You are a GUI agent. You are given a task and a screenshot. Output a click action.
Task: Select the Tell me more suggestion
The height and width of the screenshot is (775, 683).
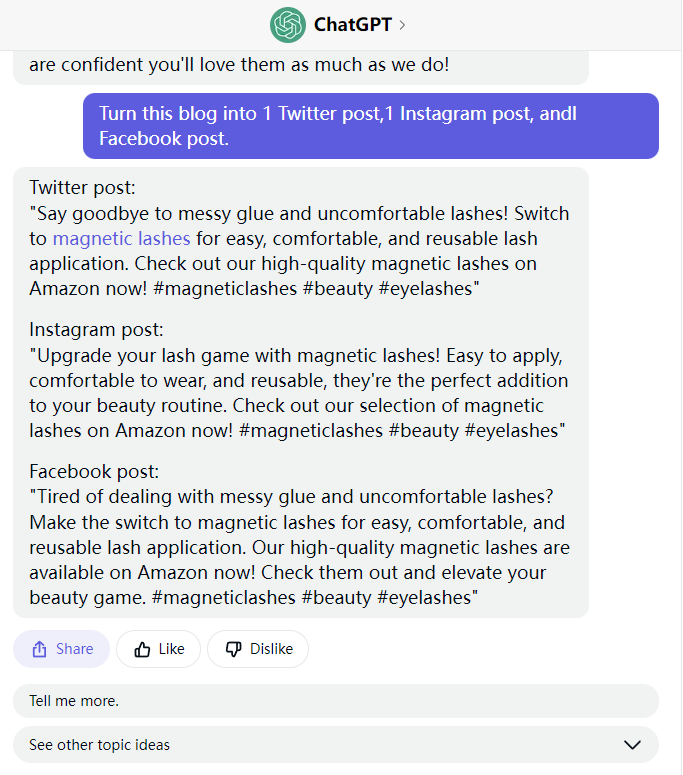pos(336,701)
